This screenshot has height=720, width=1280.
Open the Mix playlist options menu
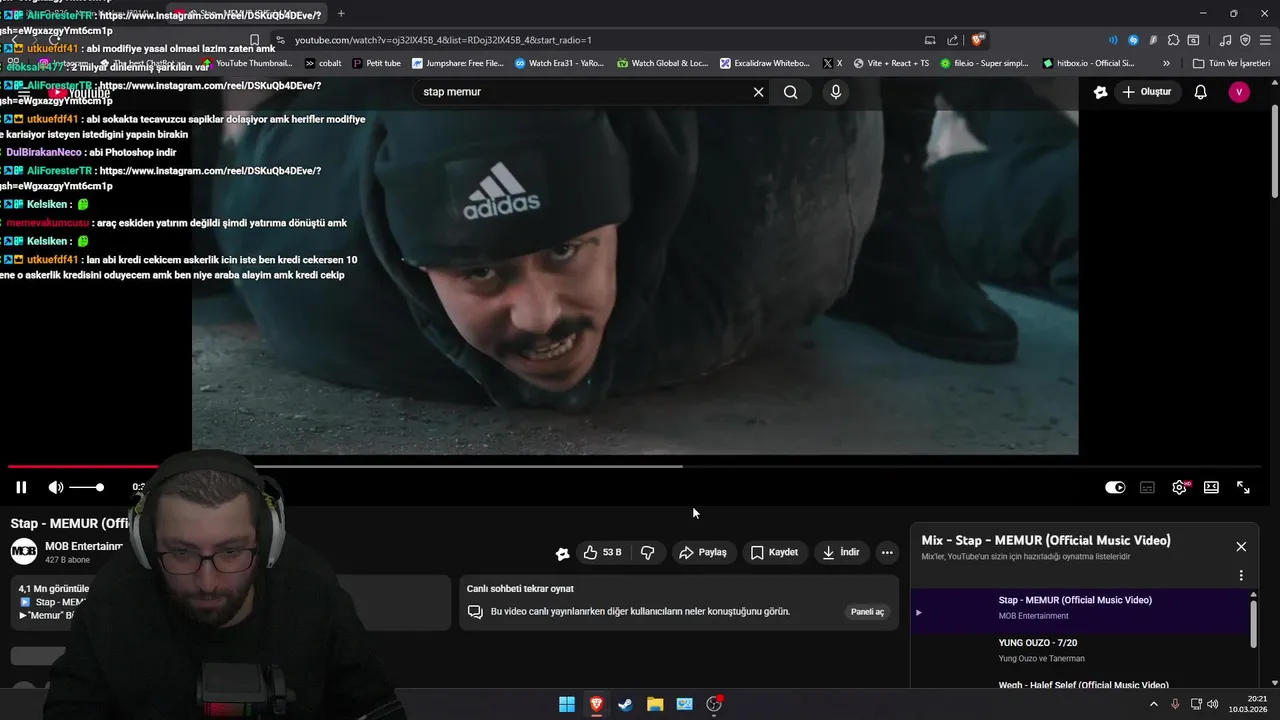click(x=1241, y=576)
